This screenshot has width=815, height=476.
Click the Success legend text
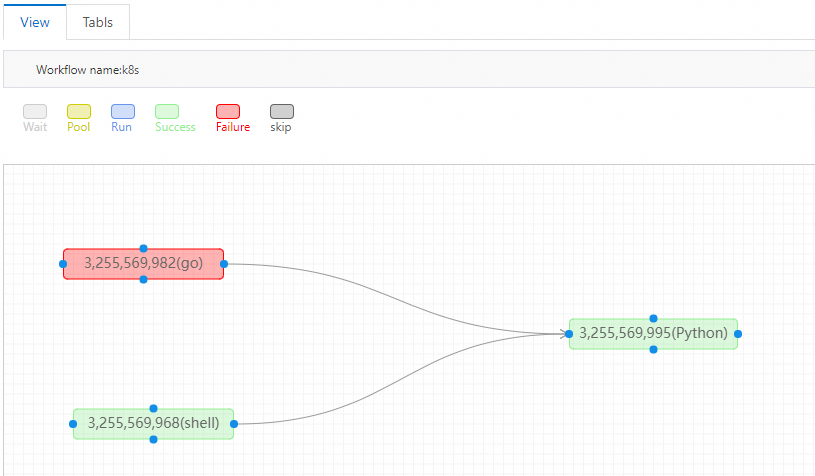(x=175, y=127)
